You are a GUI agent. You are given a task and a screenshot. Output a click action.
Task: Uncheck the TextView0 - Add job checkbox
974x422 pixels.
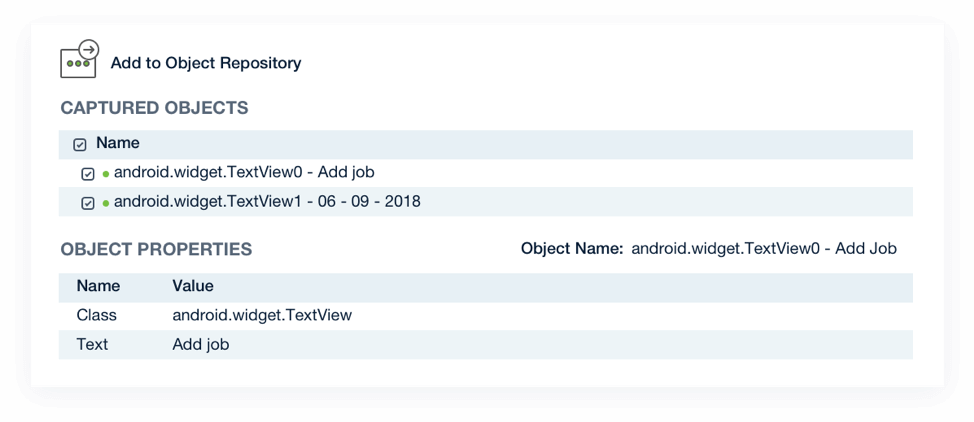pos(88,174)
